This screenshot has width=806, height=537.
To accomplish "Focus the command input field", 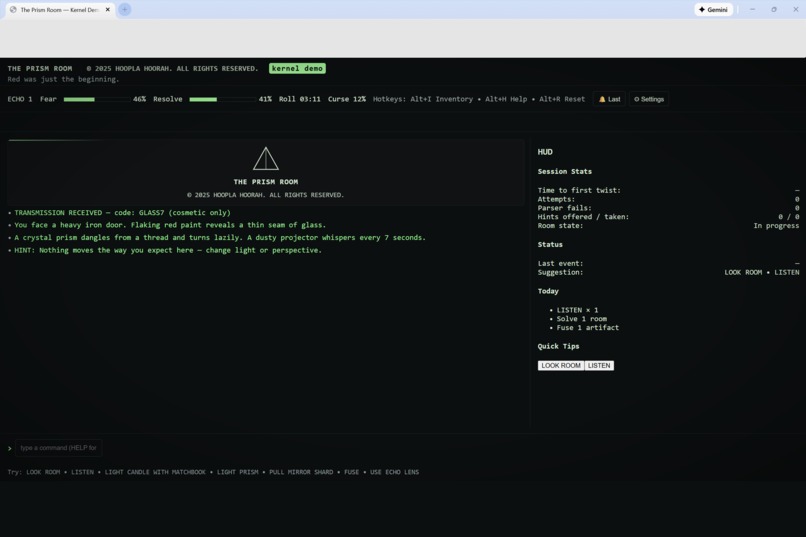I will [58, 448].
